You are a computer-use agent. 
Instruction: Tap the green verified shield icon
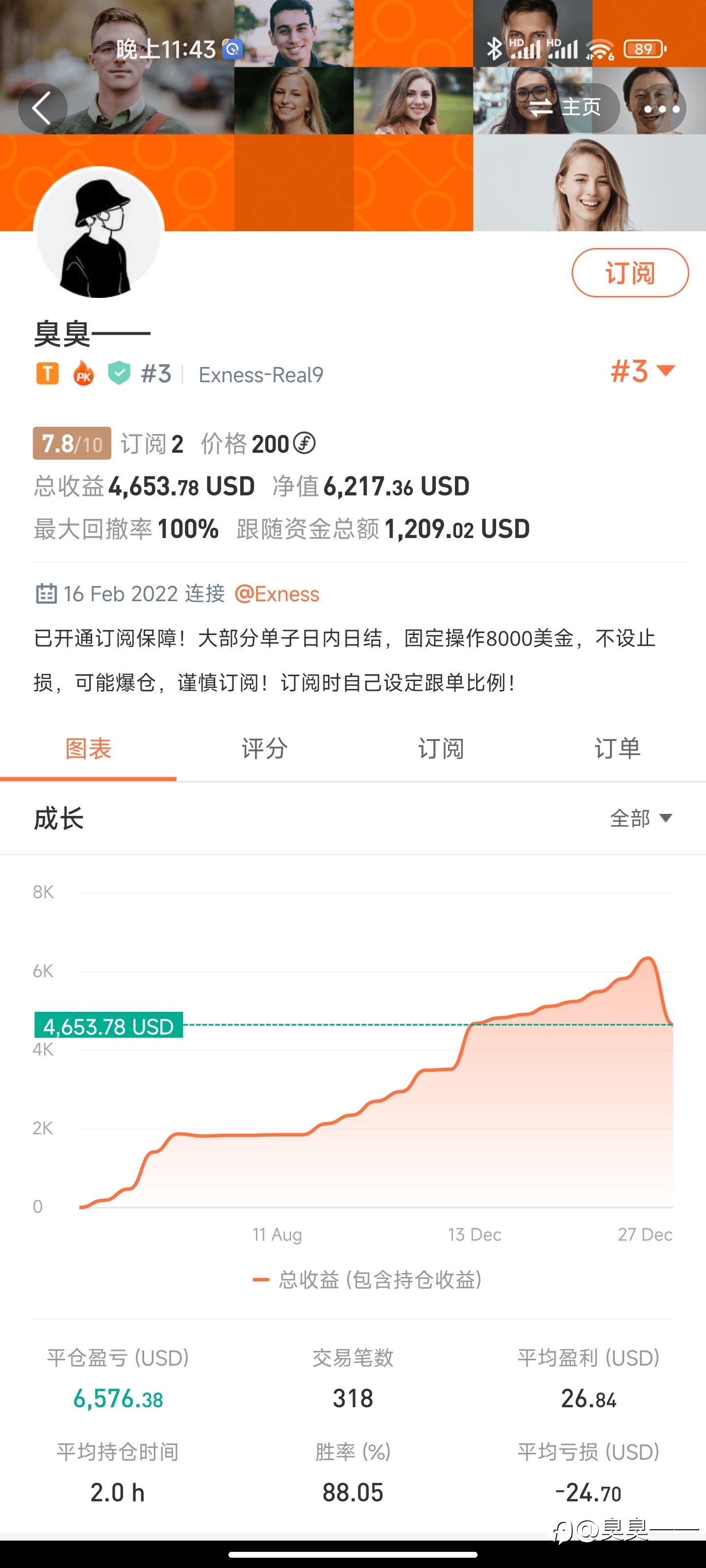pos(119,373)
